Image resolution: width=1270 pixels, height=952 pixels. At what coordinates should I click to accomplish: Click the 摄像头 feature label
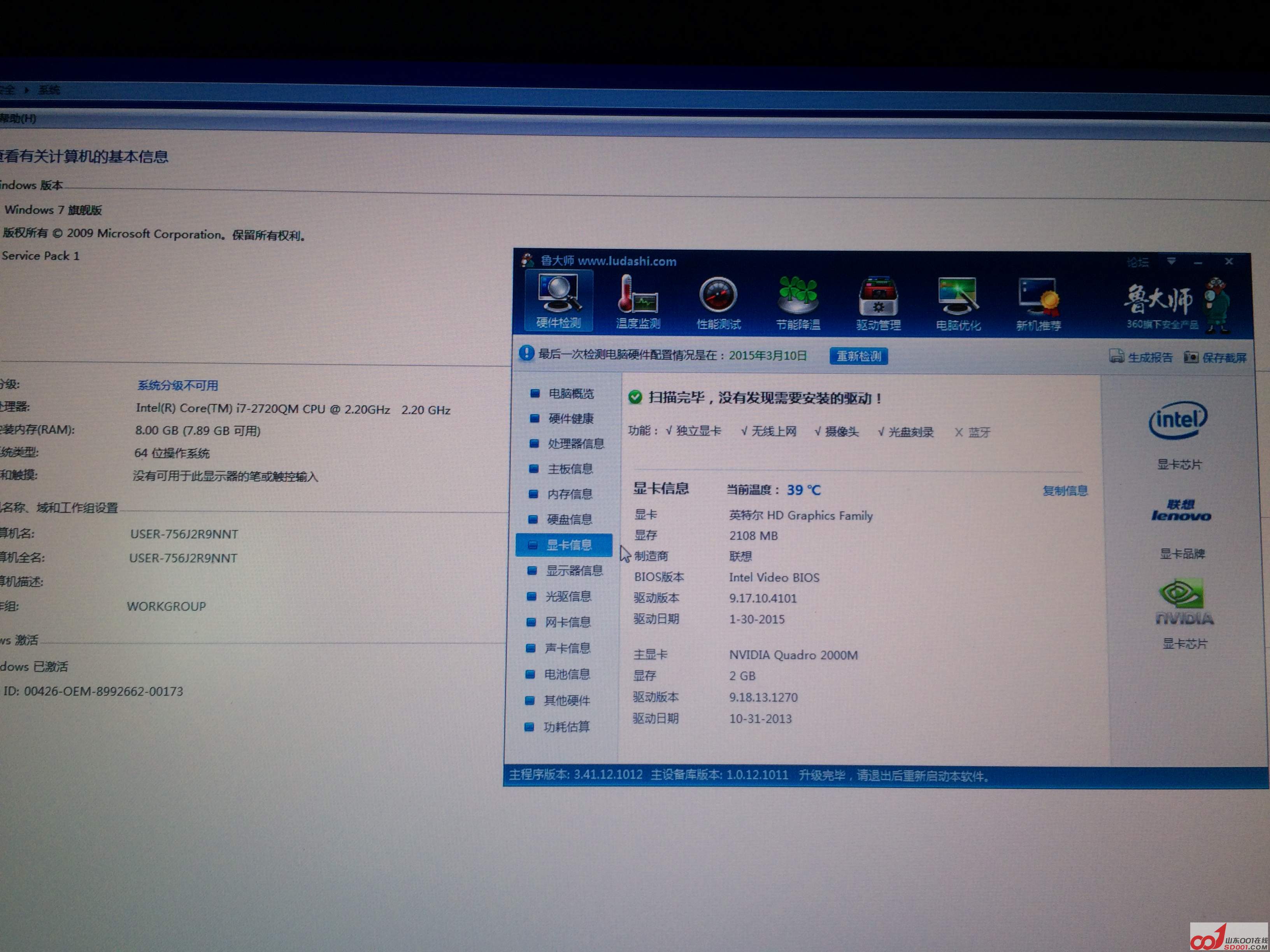(x=842, y=432)
